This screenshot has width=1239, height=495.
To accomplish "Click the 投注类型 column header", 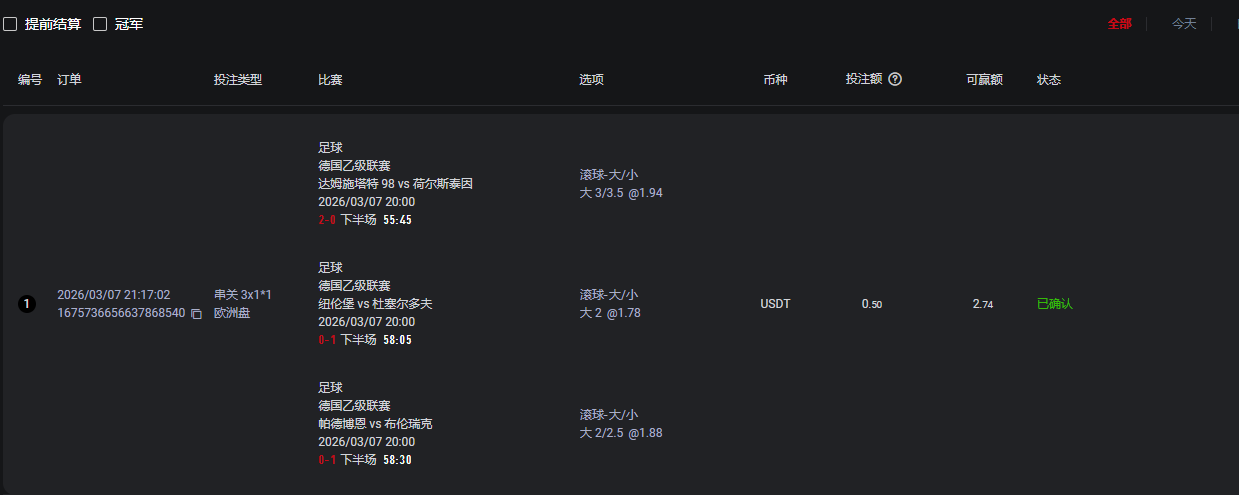I will pyautogui.click(x=238, y=80).
